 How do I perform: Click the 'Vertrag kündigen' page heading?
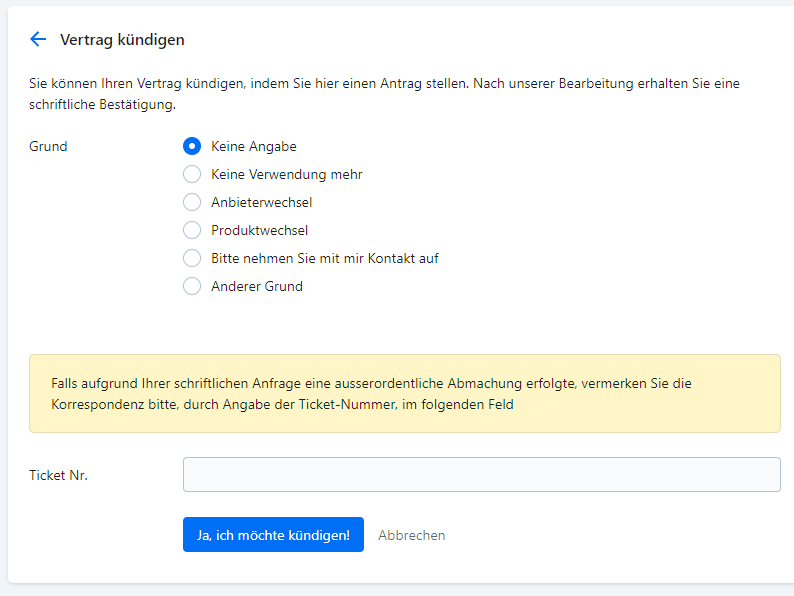[x=122, y=40]
